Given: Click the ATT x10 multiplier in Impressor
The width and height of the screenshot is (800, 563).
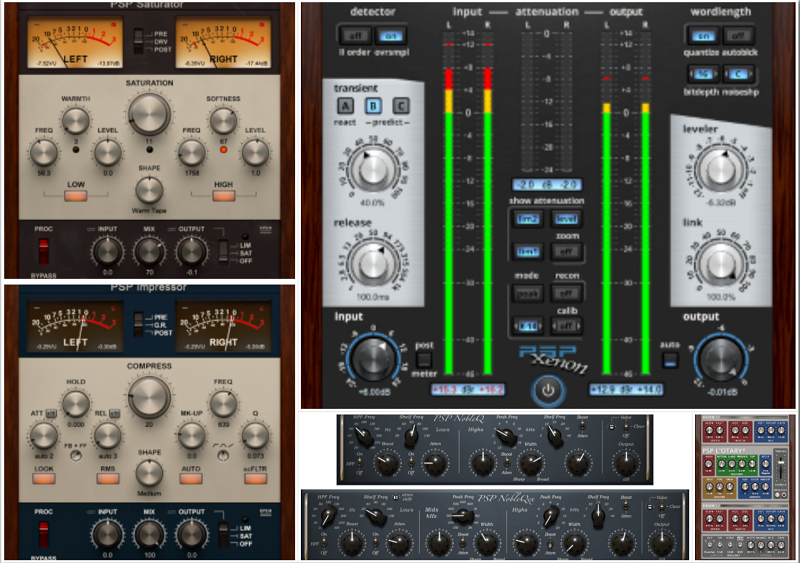Looking at the screenshot, I should click(x=51, y=413).
